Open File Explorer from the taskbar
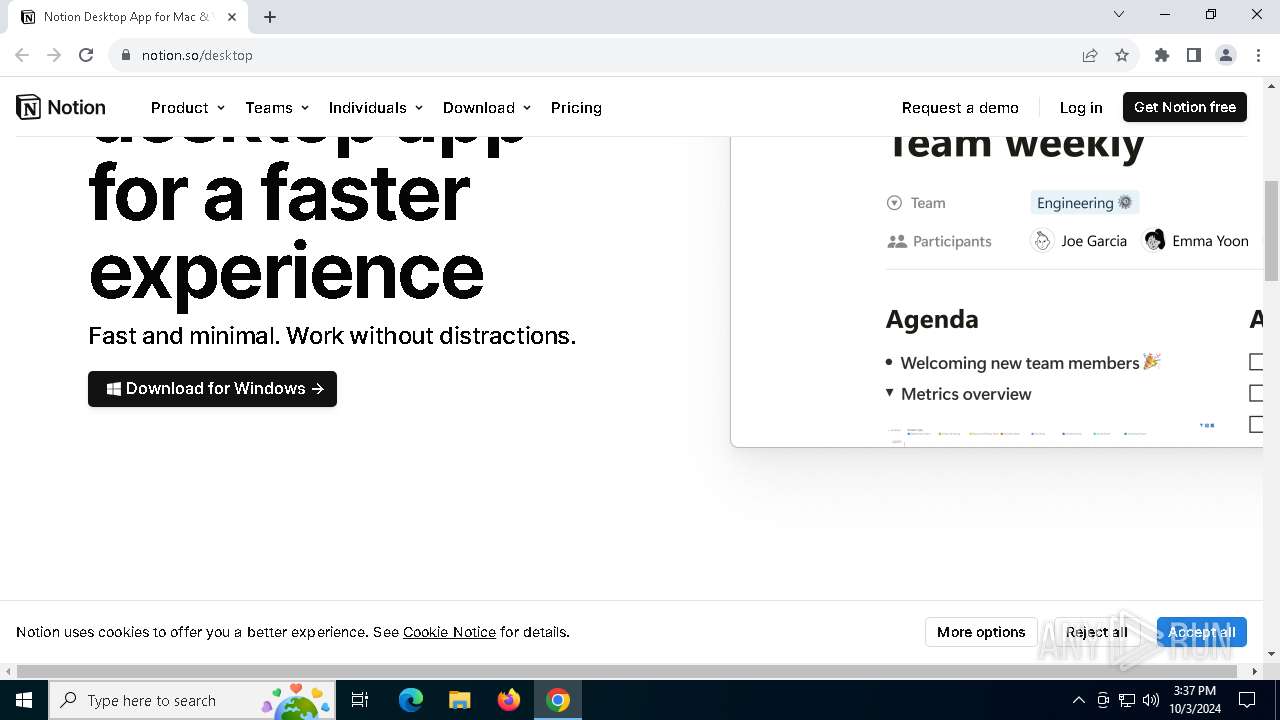 point(460,700)
